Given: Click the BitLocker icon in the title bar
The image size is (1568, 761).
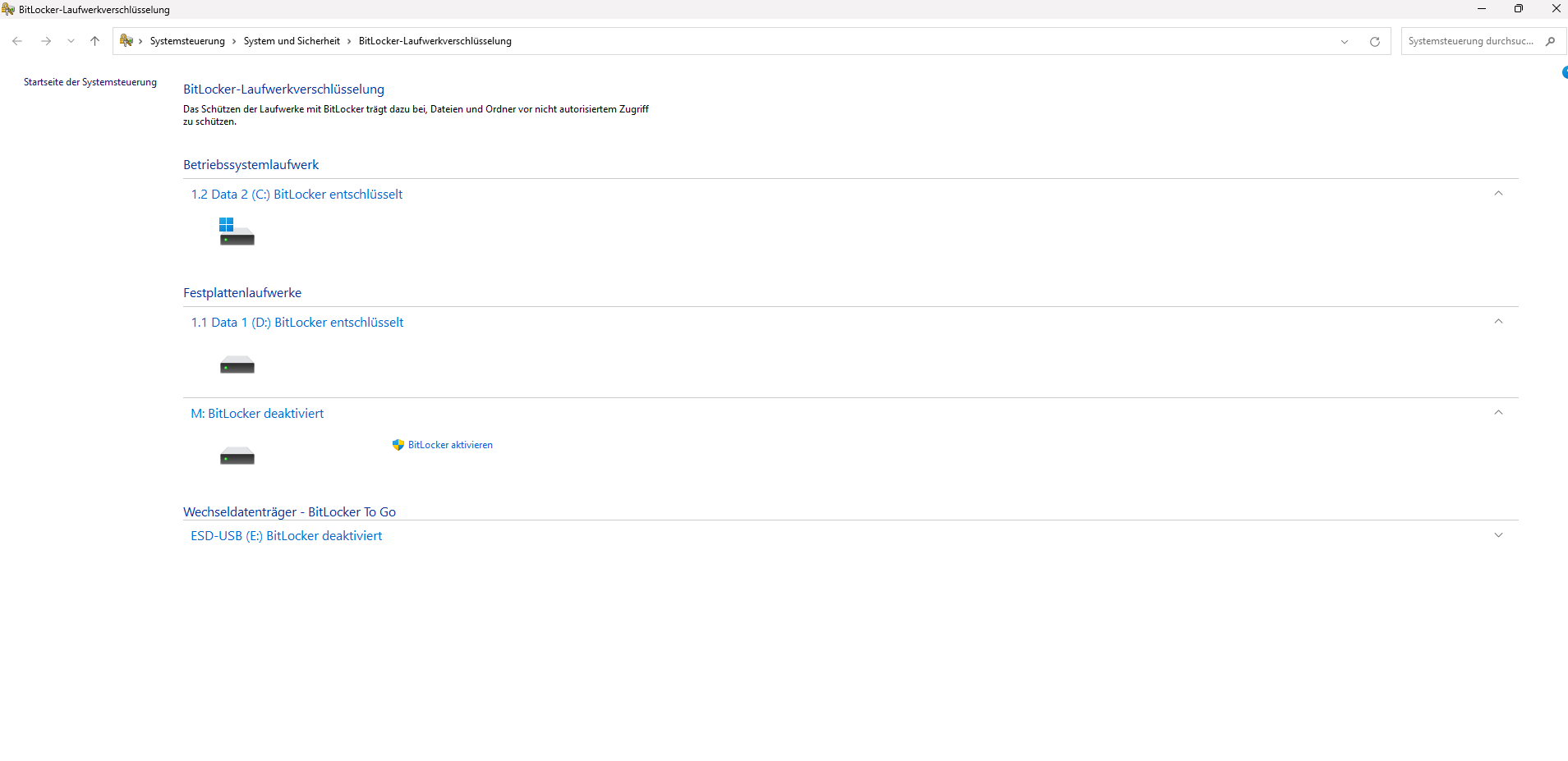Looking at the screenshot, I should [8, 9].
